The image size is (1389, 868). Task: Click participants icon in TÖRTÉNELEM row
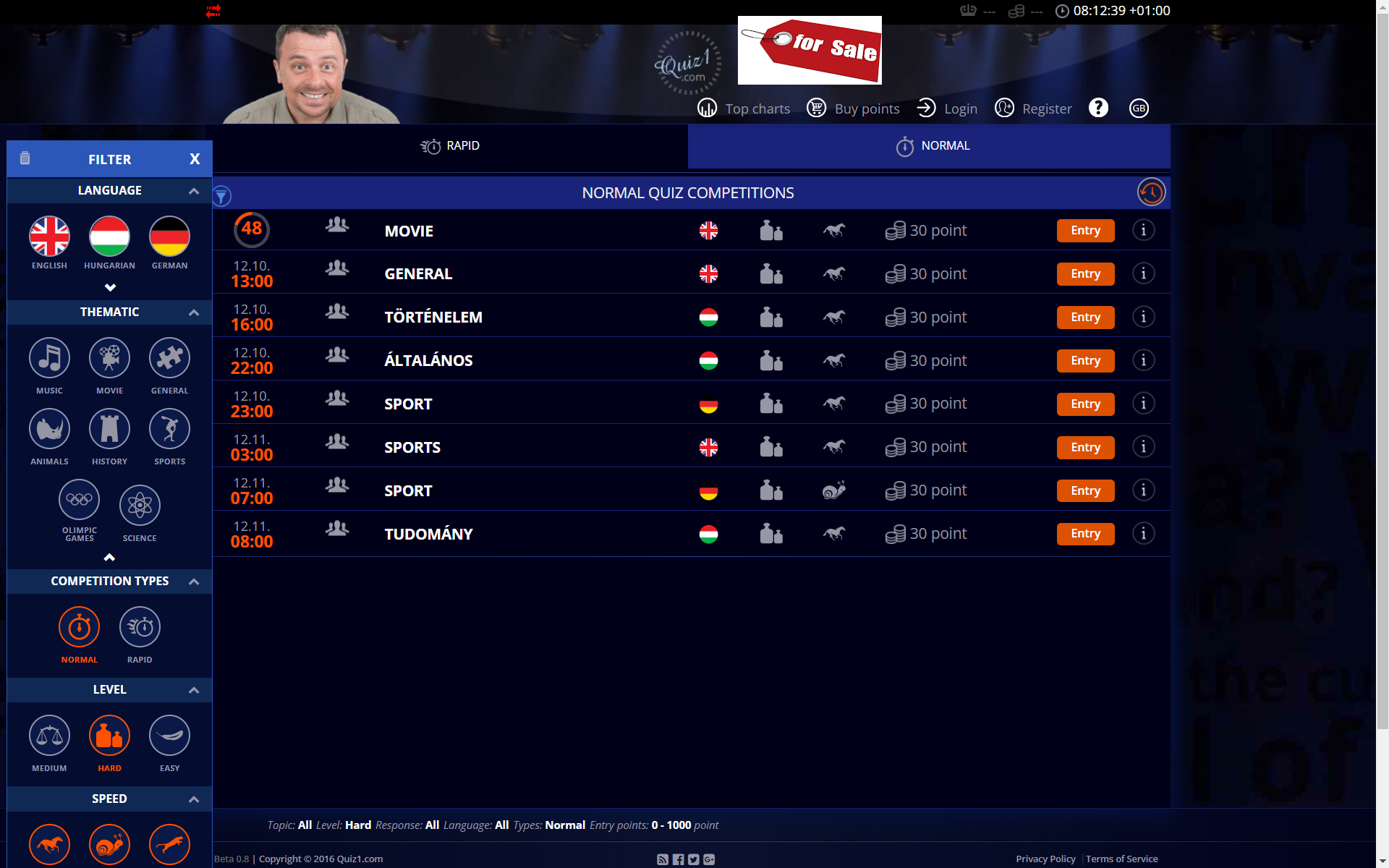[337, 312]
